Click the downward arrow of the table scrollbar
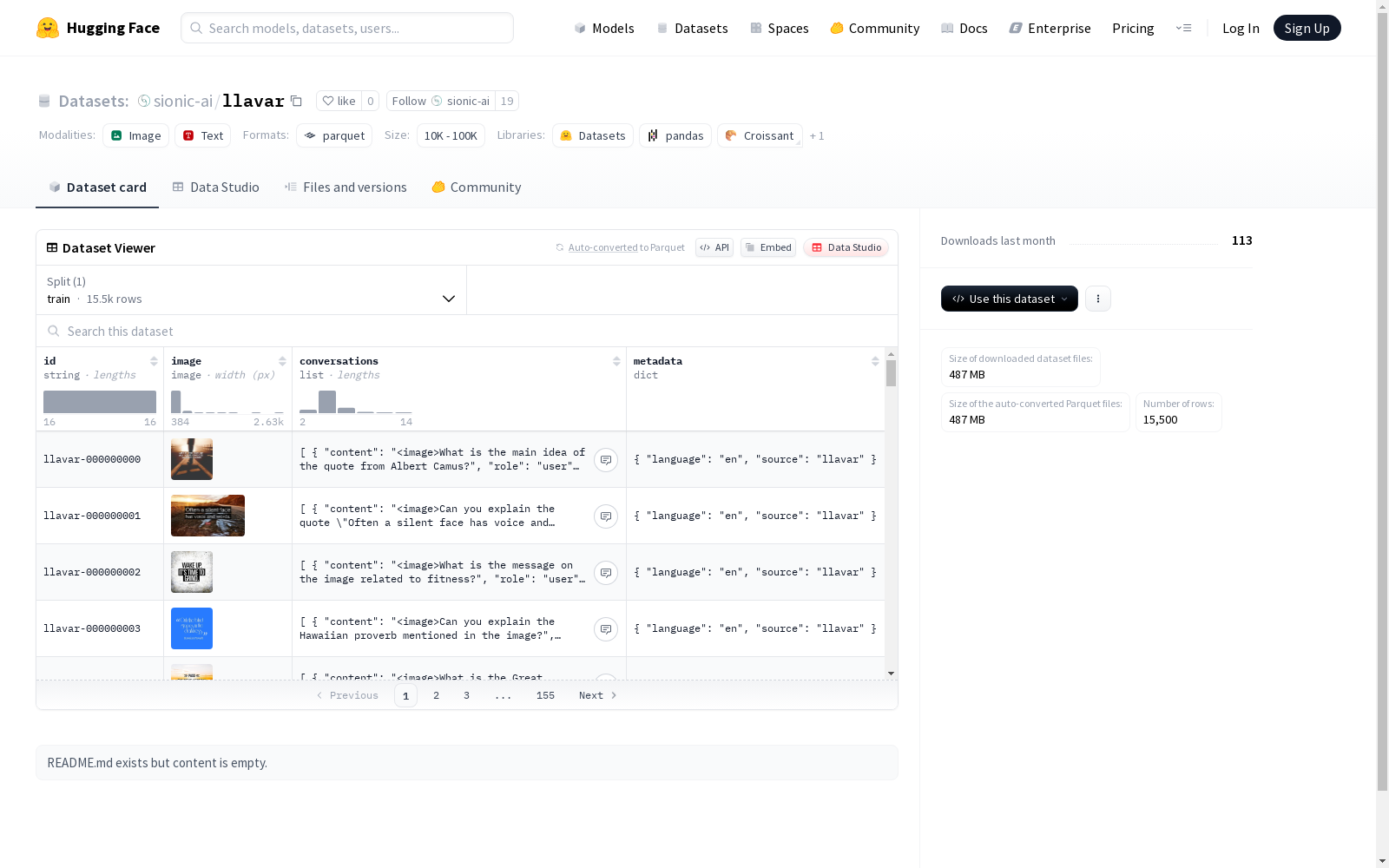Viewport: 1389px width, 868px height. [x=891, y=674]
